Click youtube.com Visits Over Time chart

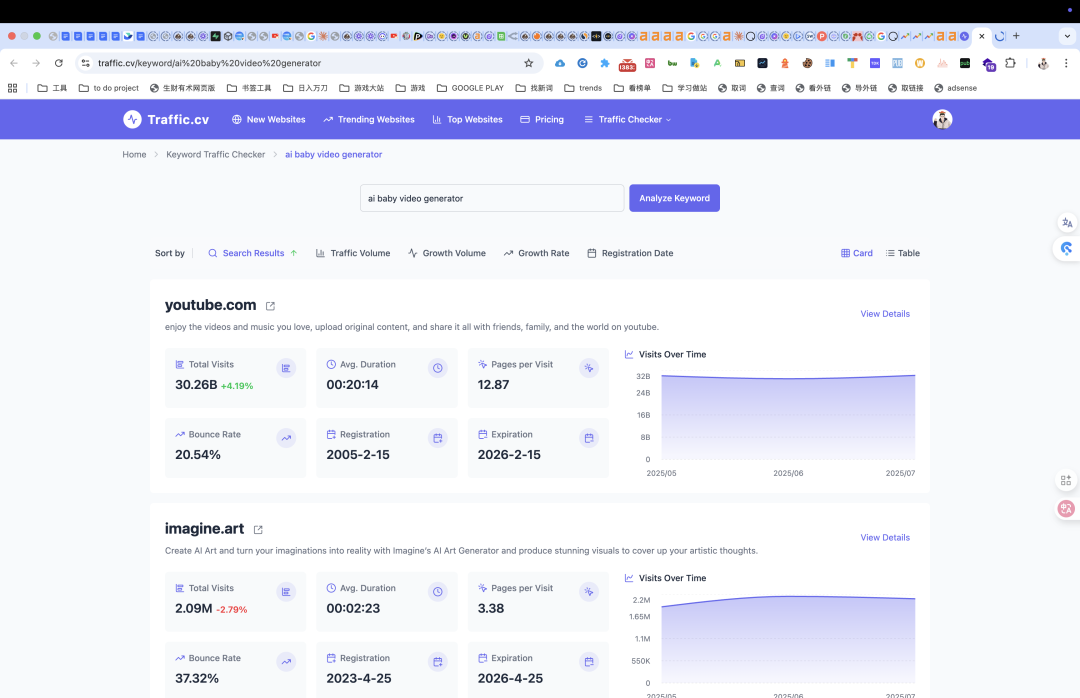click(788, 418)
